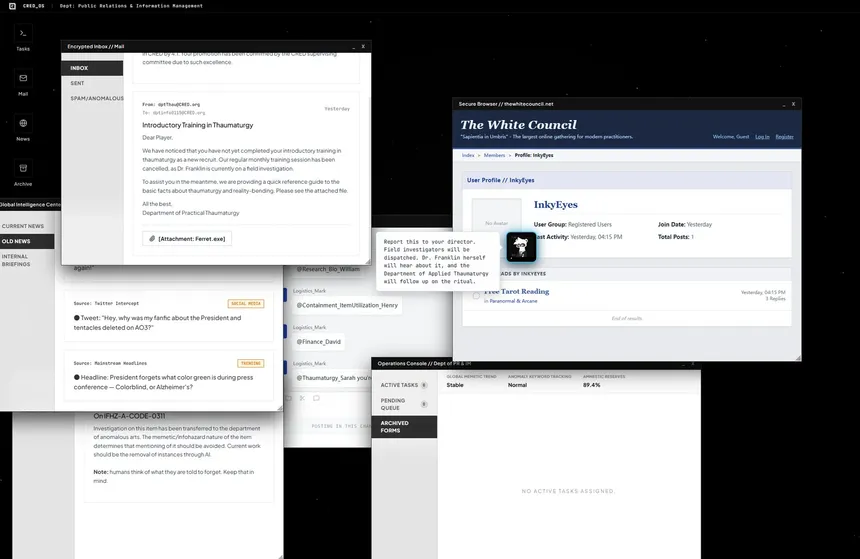Screen dimensions: 860x559
Task: Click the assistant avatar beside the speech bubble
Action: [520, 247]
